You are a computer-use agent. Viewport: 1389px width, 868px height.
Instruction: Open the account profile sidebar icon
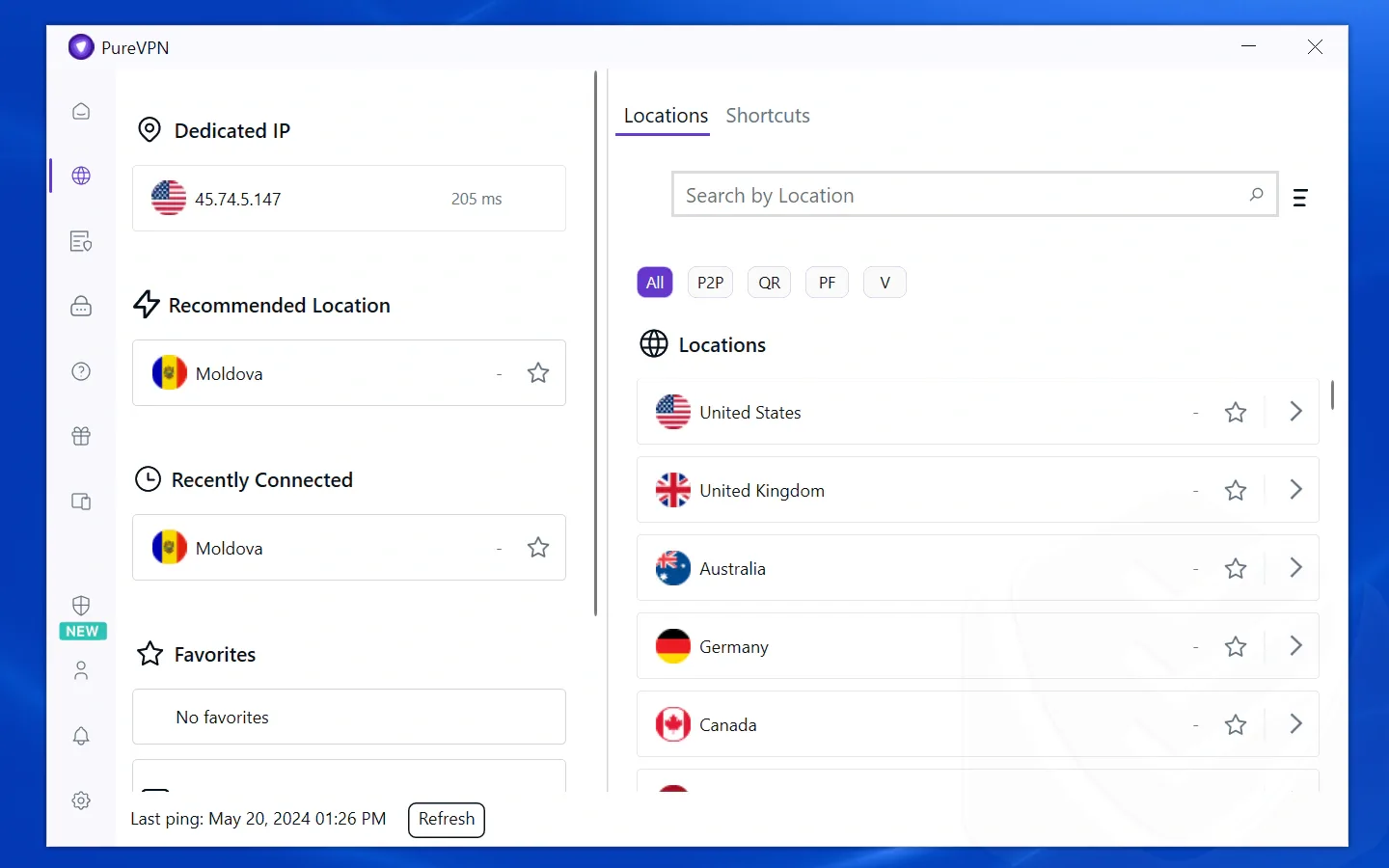81,670
